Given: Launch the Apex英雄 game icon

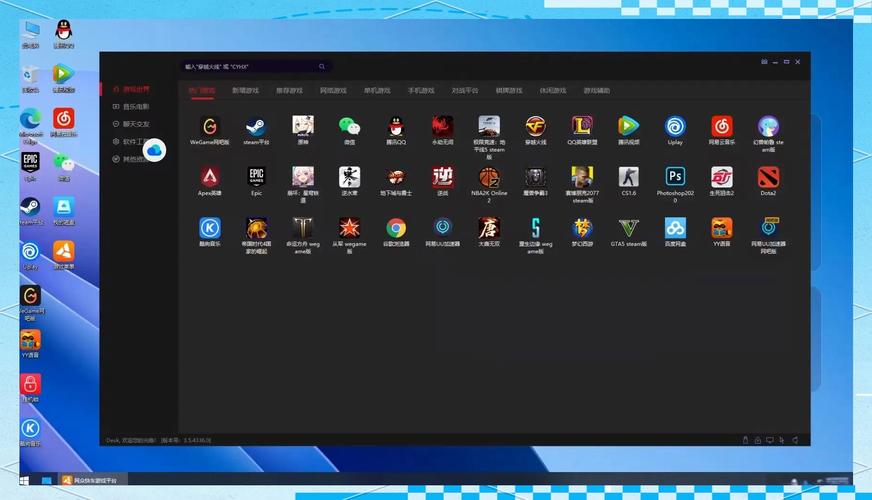Looking at the screenshot, I should 209,177.
